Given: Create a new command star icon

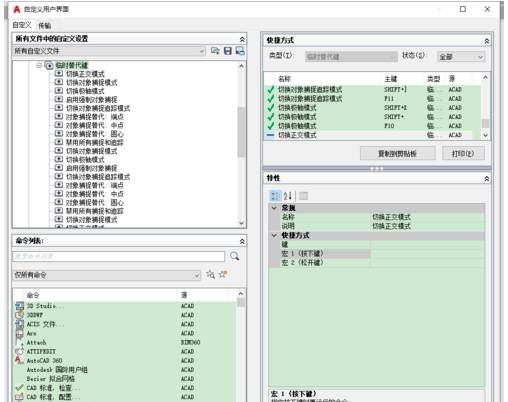Looking at the screenshot, I should point(223,274).
